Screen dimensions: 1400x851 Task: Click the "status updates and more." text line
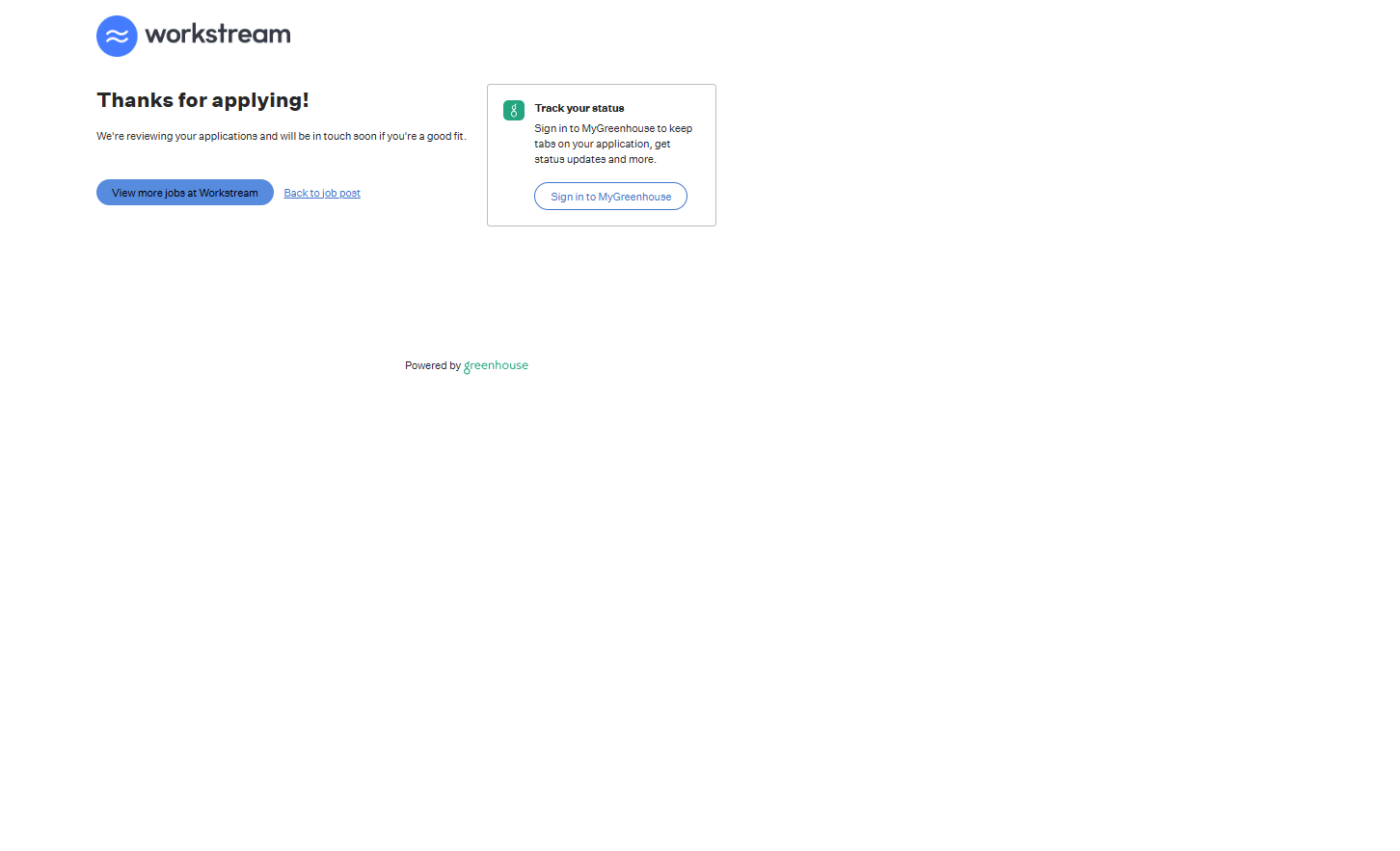[595, 160]
